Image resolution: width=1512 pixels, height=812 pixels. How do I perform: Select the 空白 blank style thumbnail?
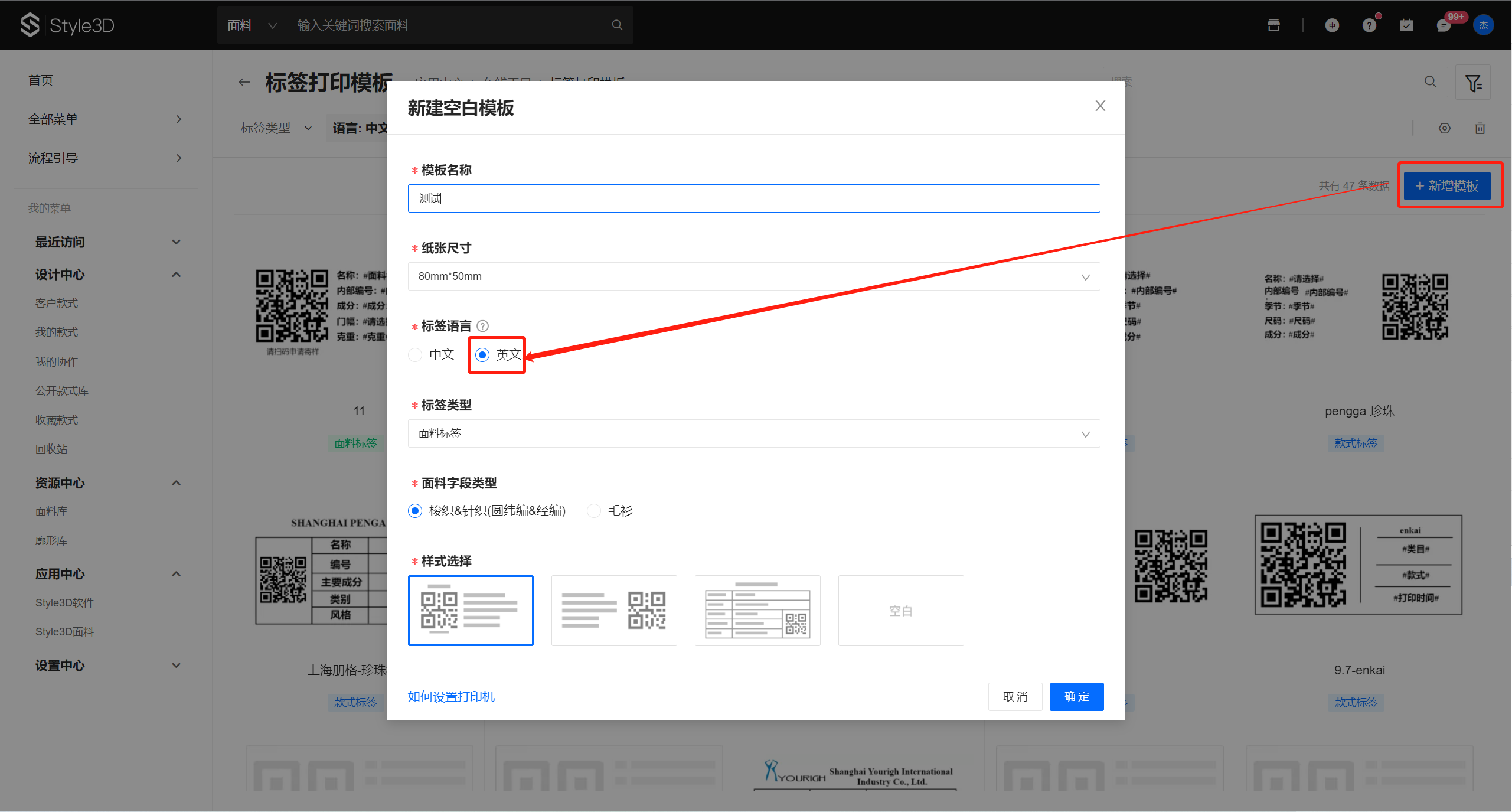pyautogui.click(x=900, y=611)
